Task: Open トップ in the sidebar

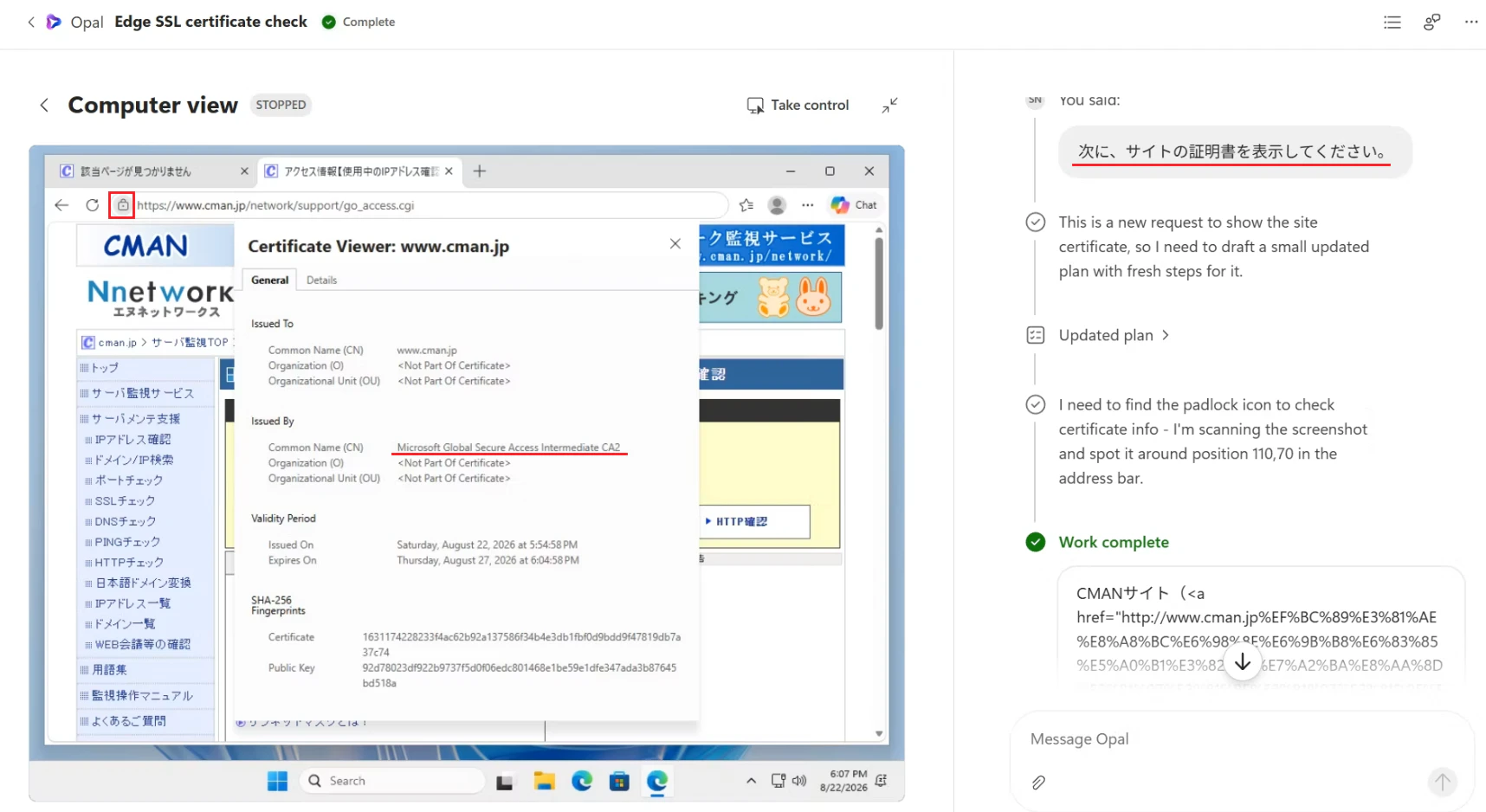Action: coord(105,368)
